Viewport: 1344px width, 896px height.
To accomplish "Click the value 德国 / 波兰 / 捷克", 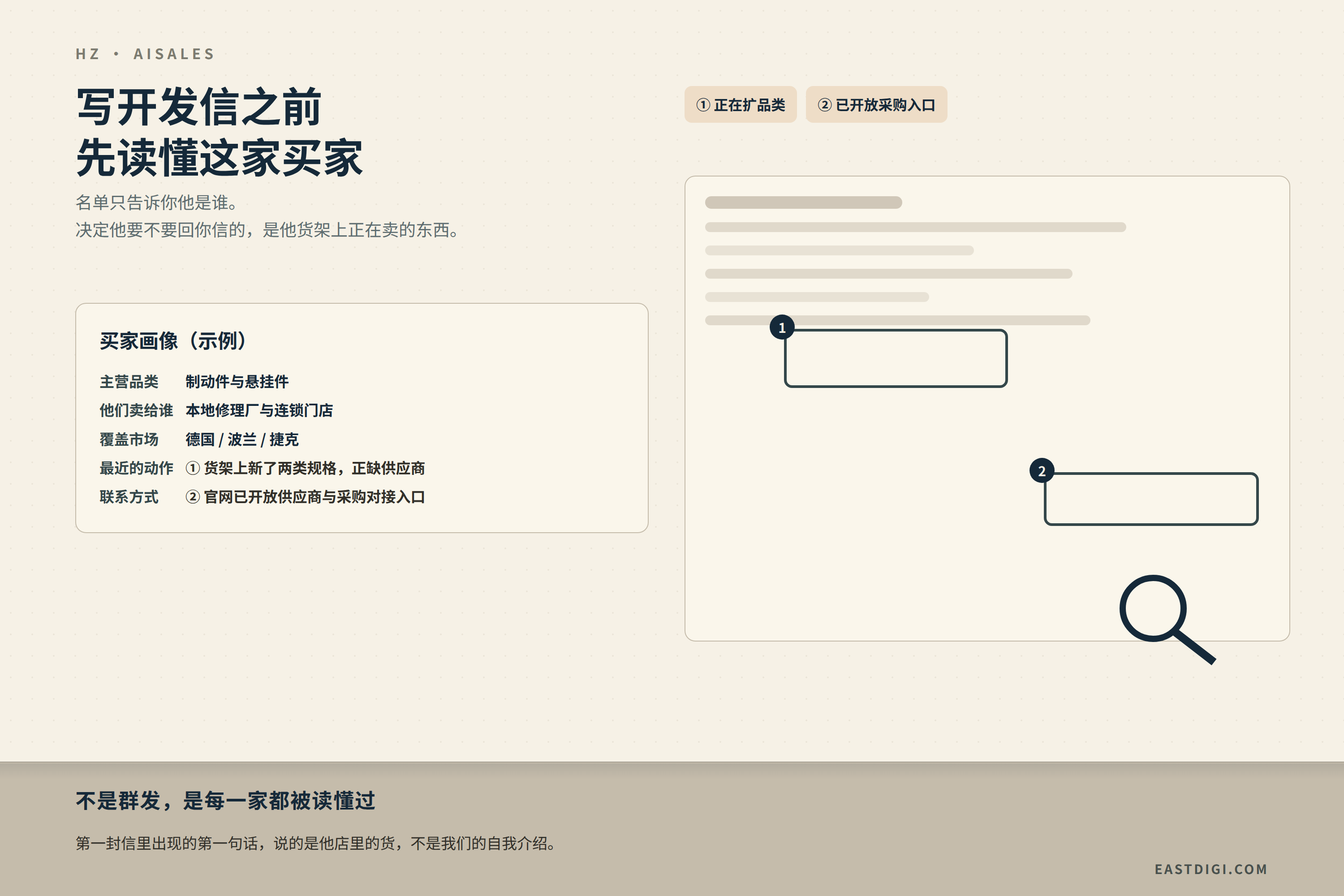I will 242,439.
